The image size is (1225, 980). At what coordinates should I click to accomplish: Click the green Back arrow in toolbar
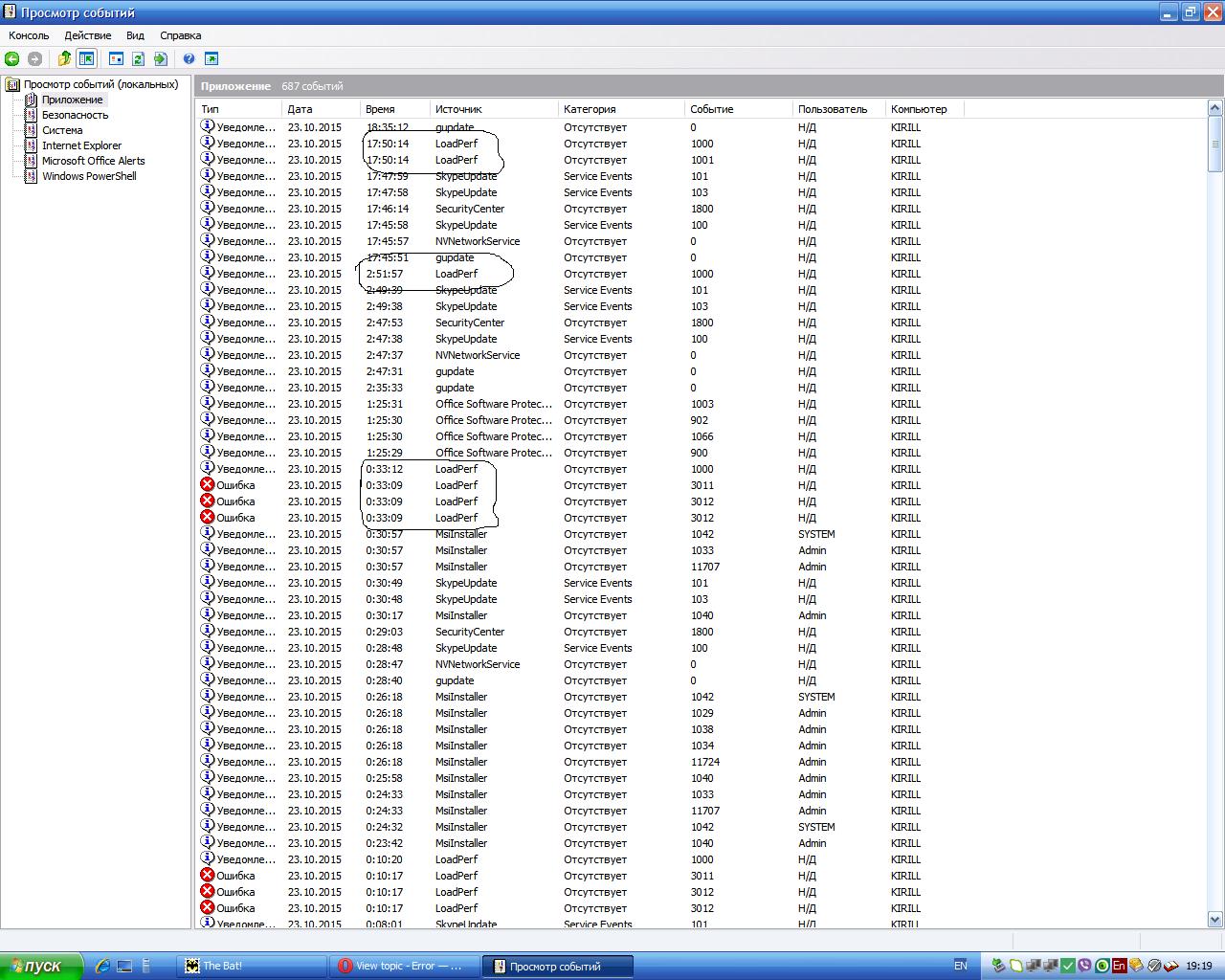12,59
